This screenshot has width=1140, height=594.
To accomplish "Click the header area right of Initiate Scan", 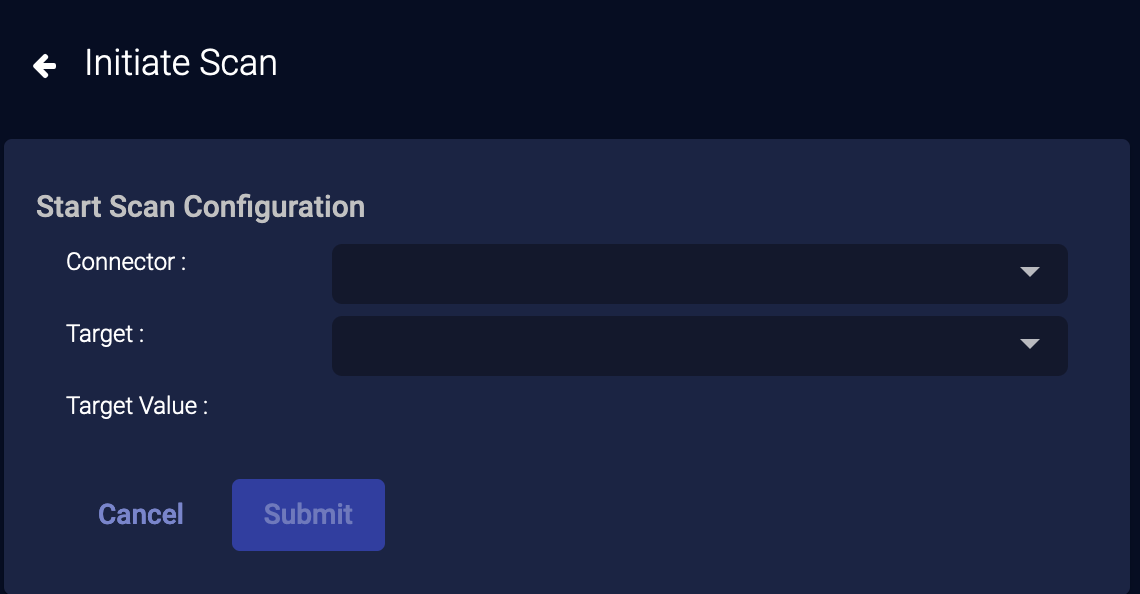I will (700, 65).
